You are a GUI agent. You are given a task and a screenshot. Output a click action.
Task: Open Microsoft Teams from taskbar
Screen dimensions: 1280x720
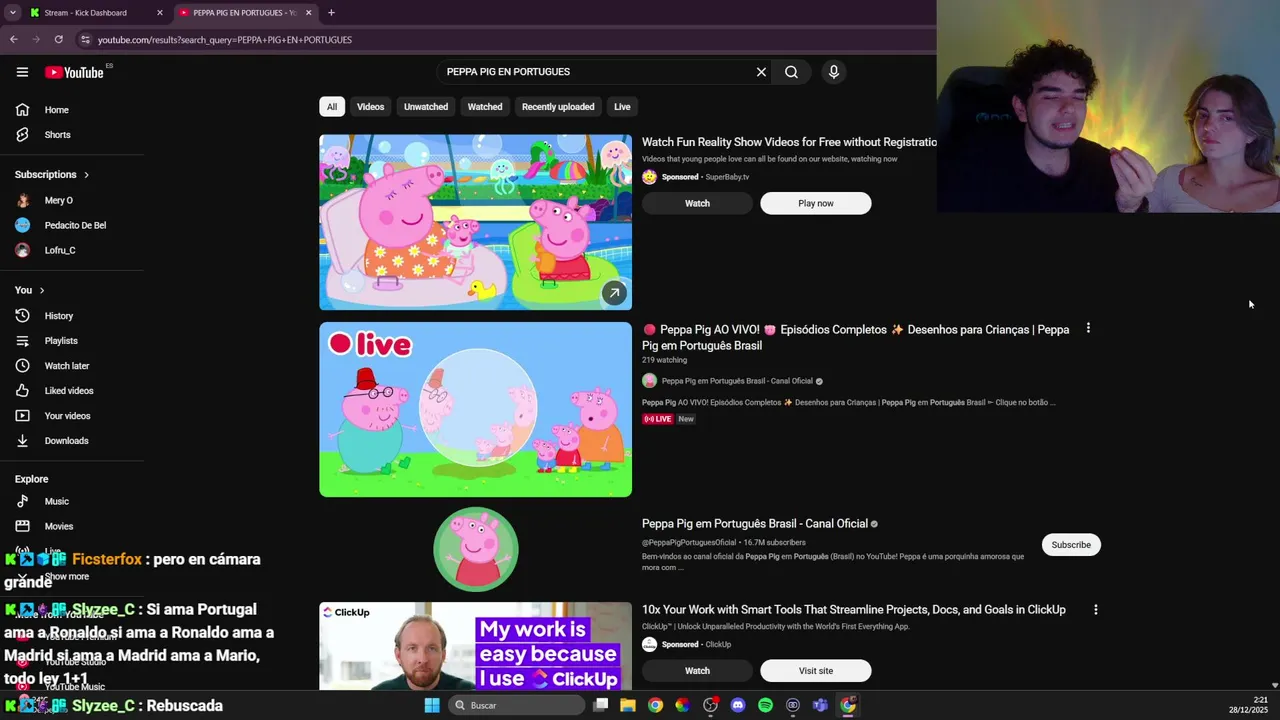pyautogui.click(x=820, y=705)
